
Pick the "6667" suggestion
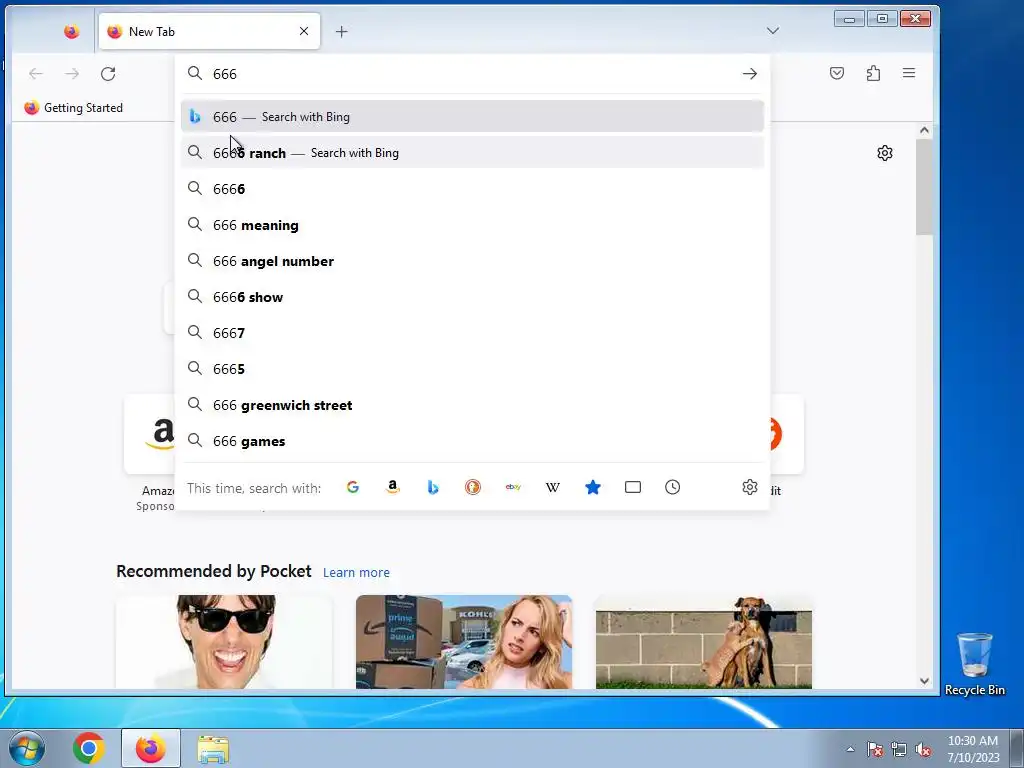tap(472, 333)
